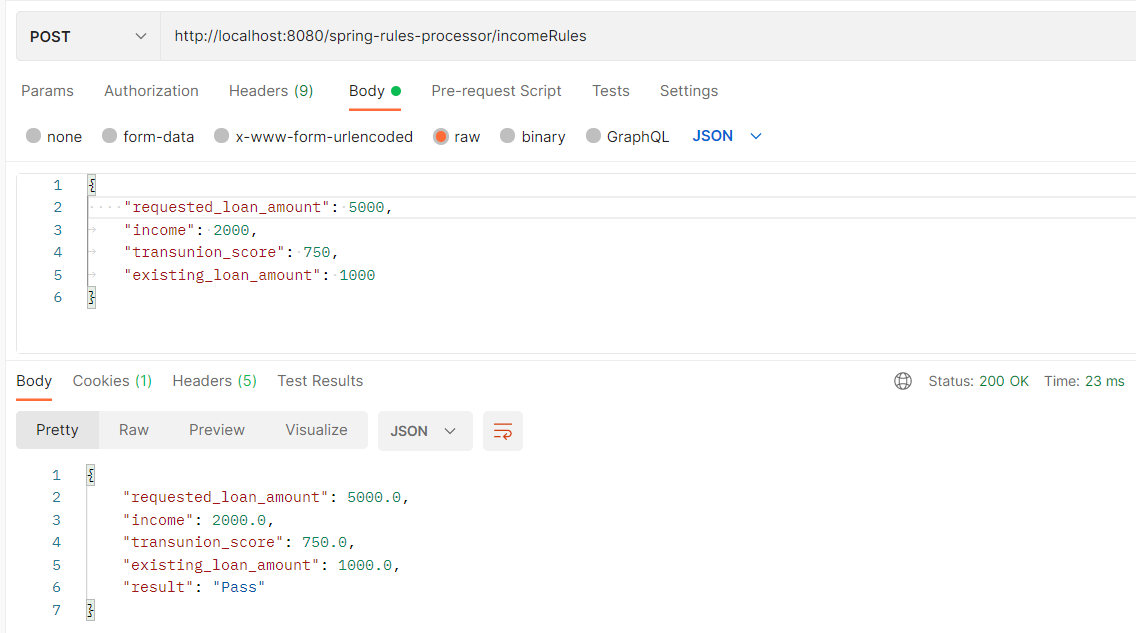
Task: Select the form-data radio button
Action: coord(109,136)
